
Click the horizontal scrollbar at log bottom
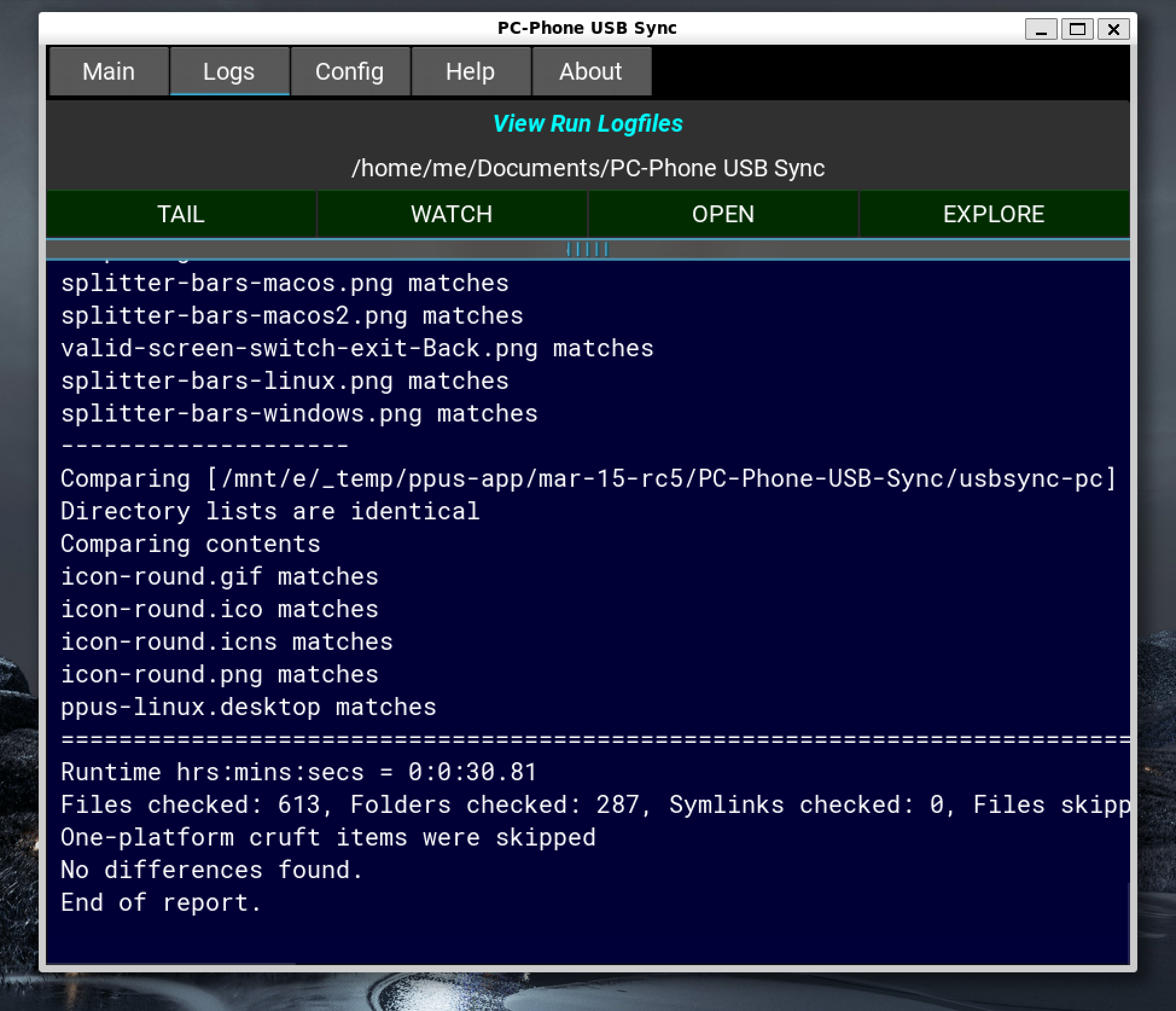click(171, 963)
